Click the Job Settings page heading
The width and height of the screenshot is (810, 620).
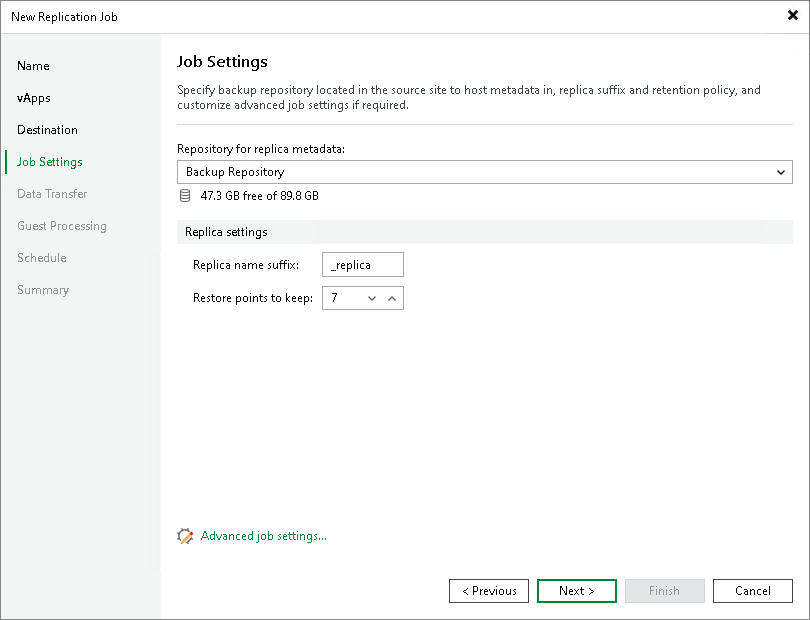pos(222,61)
